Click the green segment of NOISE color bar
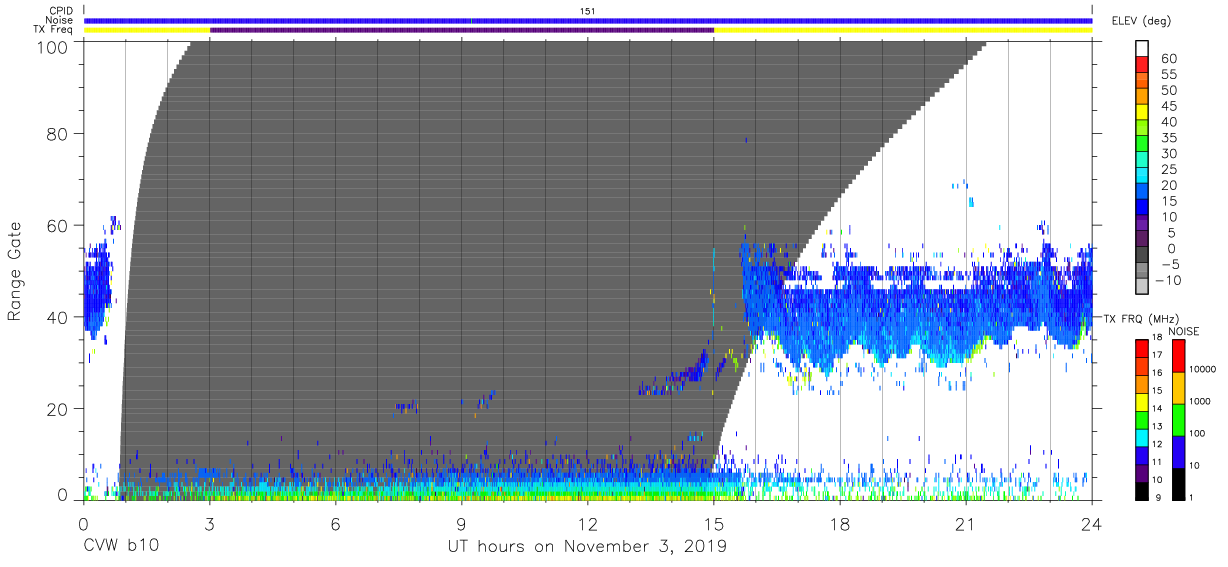This screenshot has height=567, width=1228. coord(1178,419)
